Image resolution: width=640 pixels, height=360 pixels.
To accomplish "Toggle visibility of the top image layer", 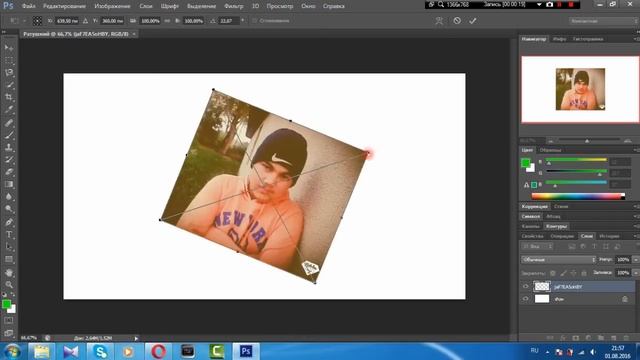I will click(526, 287).
